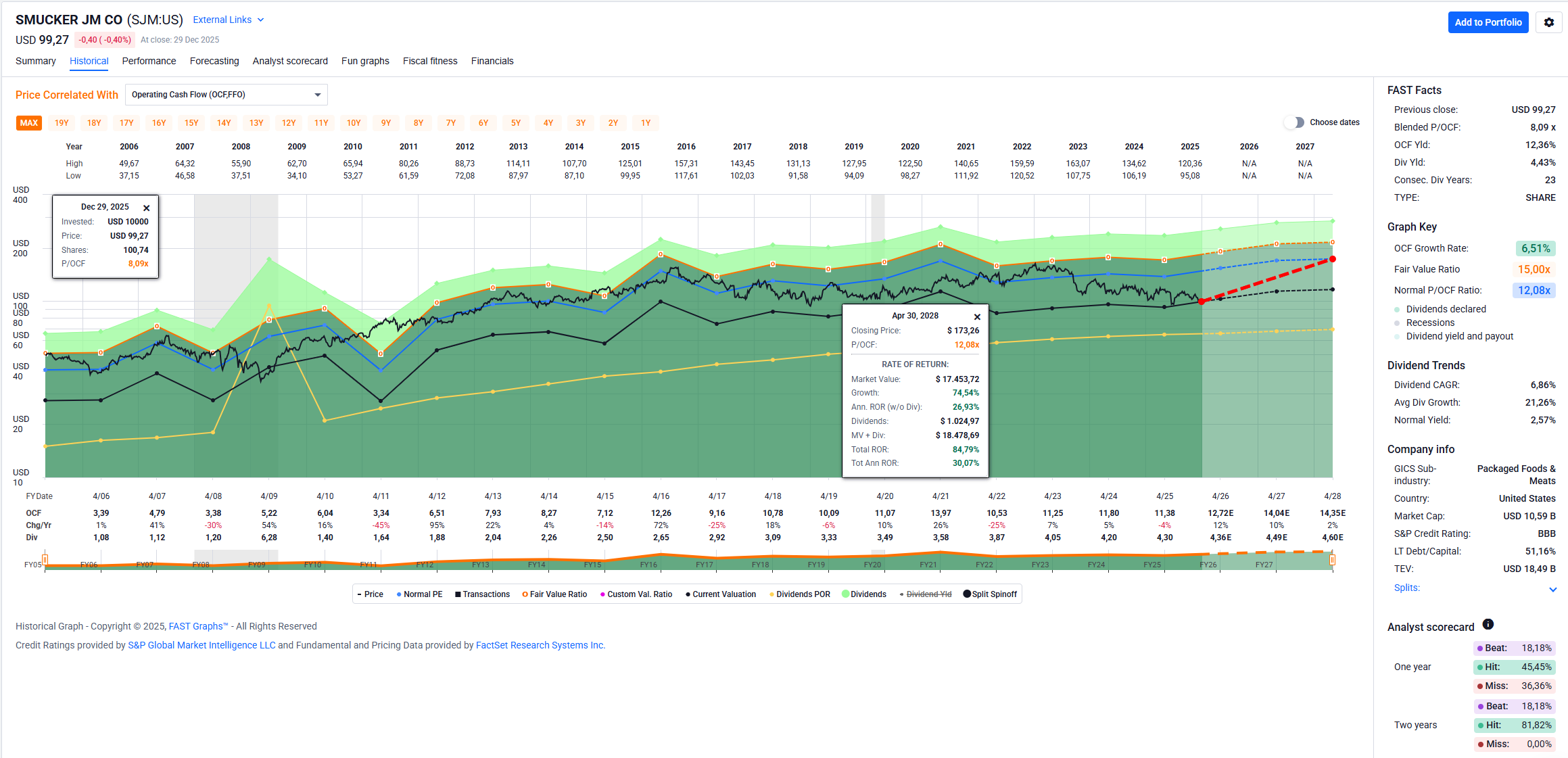Close the Apr 30, 2028 popup
Screen dimensions: 1568x758
[x=976, y=317]
